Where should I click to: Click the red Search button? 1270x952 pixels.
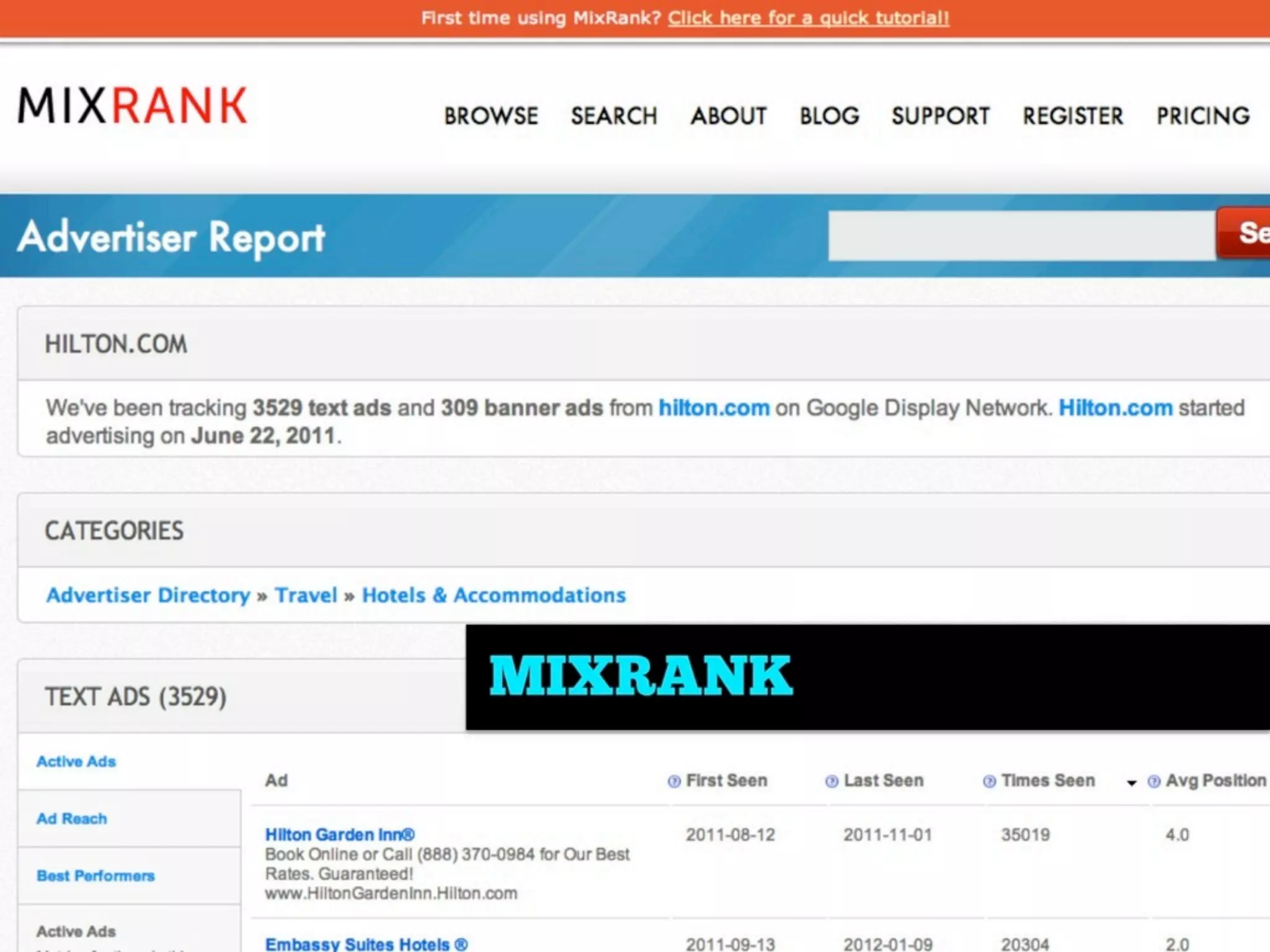pos(1243,234)
